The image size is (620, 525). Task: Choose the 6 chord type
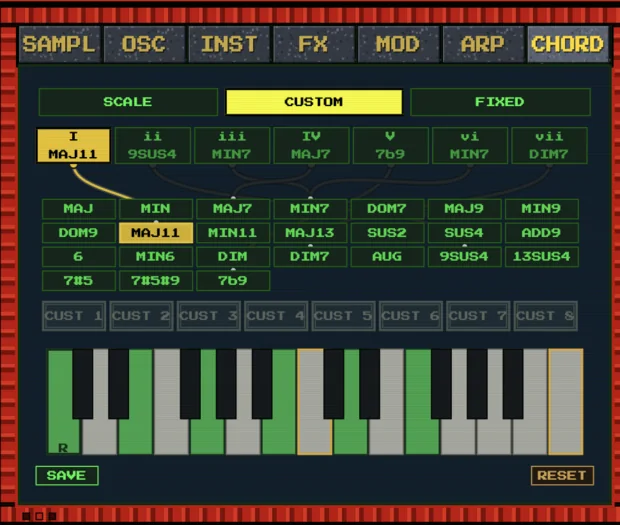point(79,257)
